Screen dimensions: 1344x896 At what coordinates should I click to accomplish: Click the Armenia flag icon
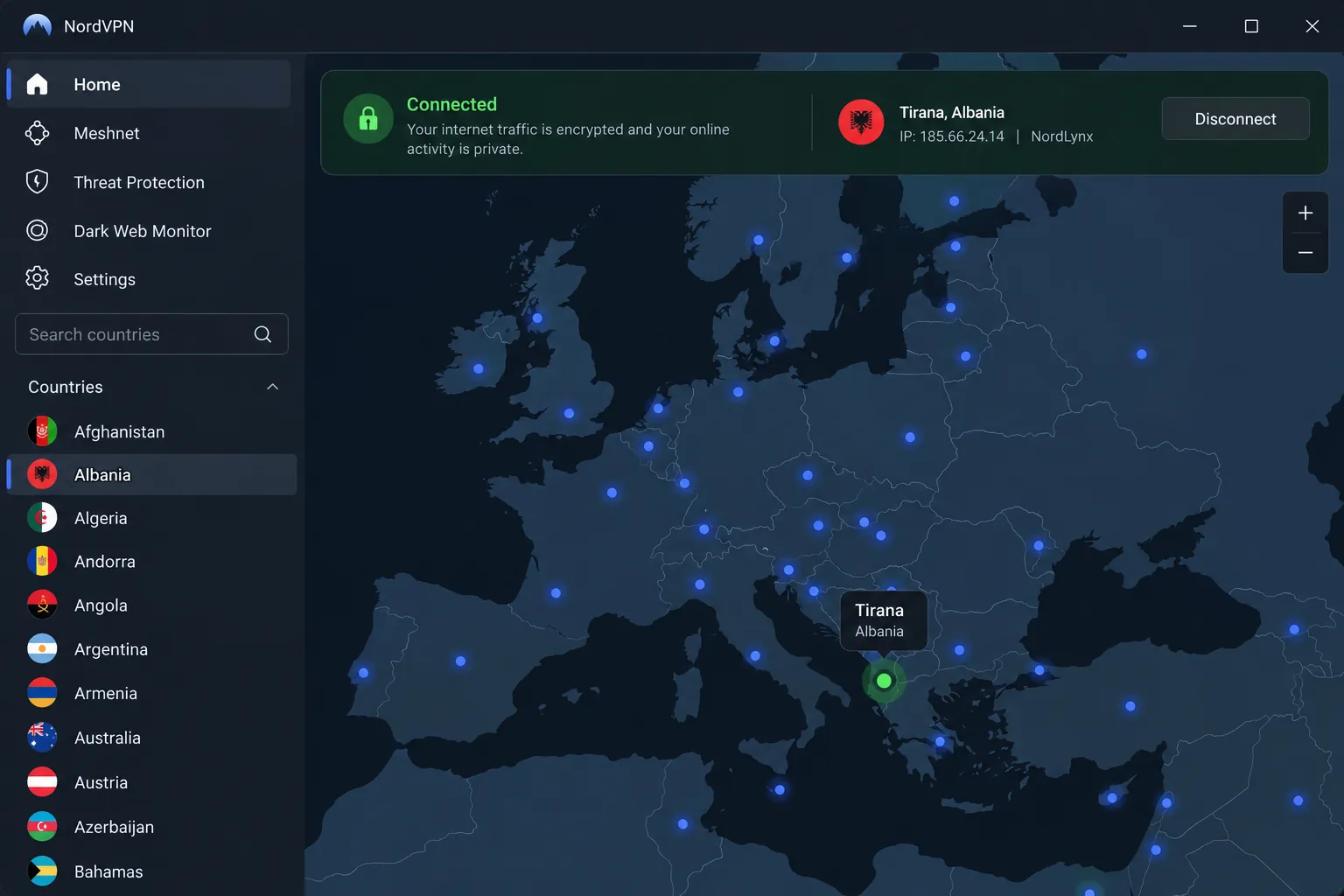coord(42,693)
